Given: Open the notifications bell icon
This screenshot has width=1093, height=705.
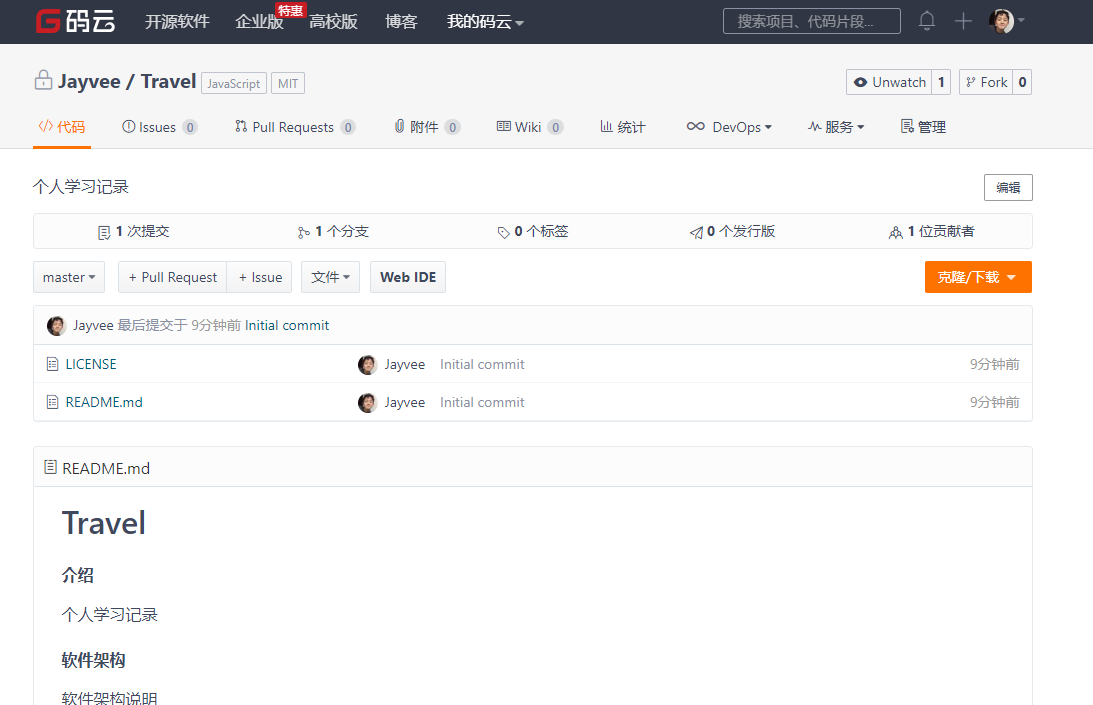Looking at the screenshot, I should tap(926, 21).
